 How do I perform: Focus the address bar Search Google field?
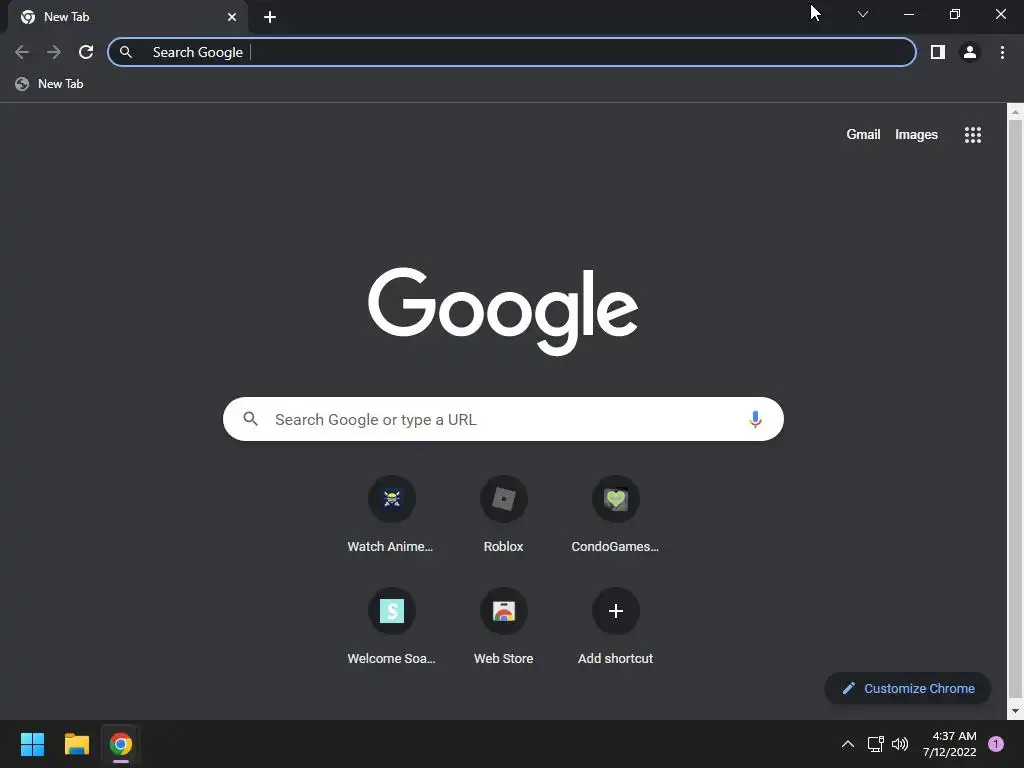click(x=511, y=52)
